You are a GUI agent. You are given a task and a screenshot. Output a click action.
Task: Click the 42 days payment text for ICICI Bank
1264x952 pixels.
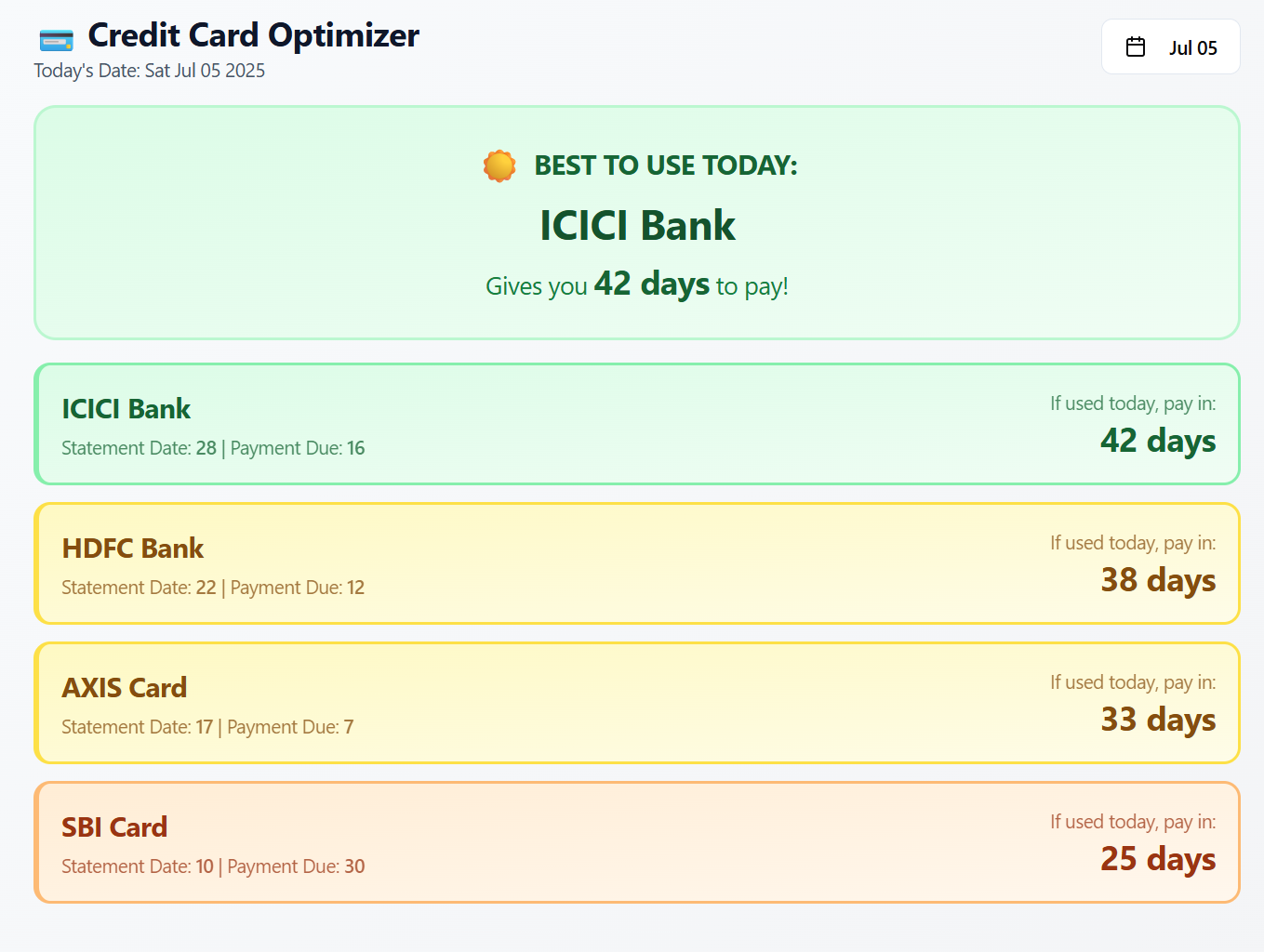pyautogui.click(x=1157, y=441)
